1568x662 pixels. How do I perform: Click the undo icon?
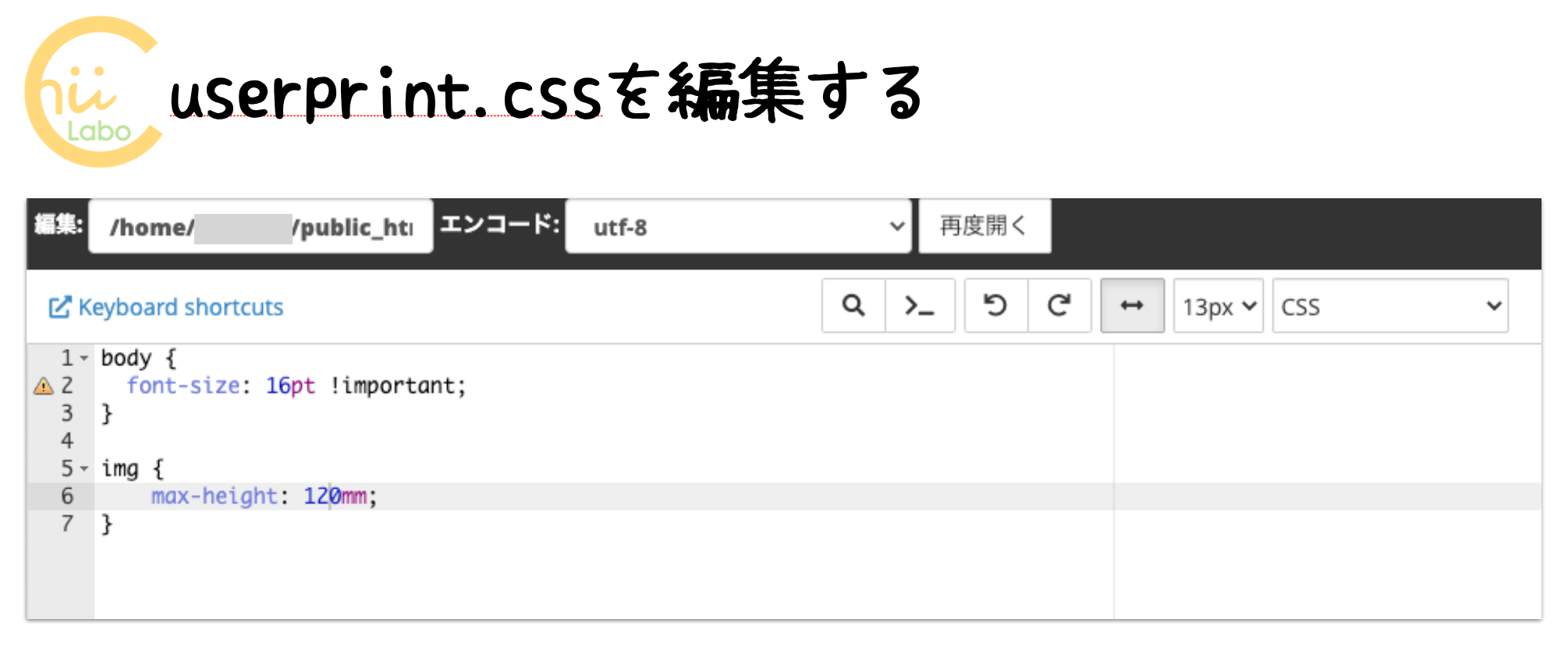[x=996, y=306]
